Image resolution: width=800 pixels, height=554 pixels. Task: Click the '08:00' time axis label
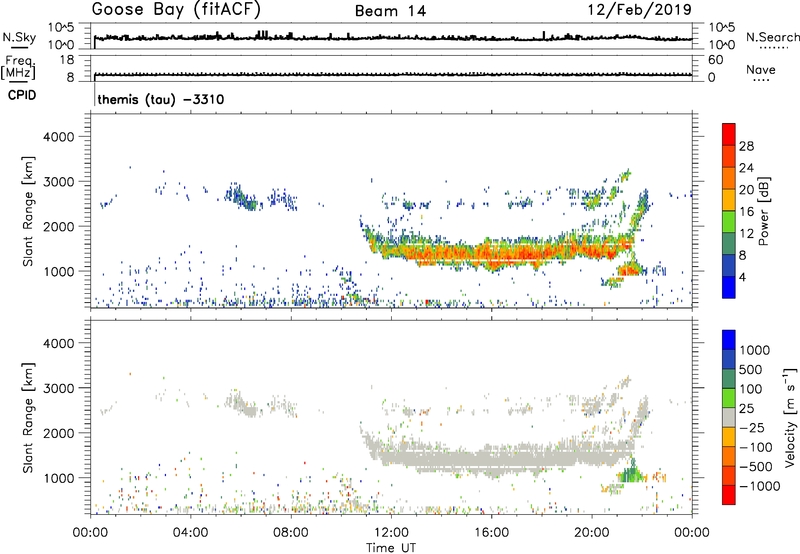[x=291, y=533]
